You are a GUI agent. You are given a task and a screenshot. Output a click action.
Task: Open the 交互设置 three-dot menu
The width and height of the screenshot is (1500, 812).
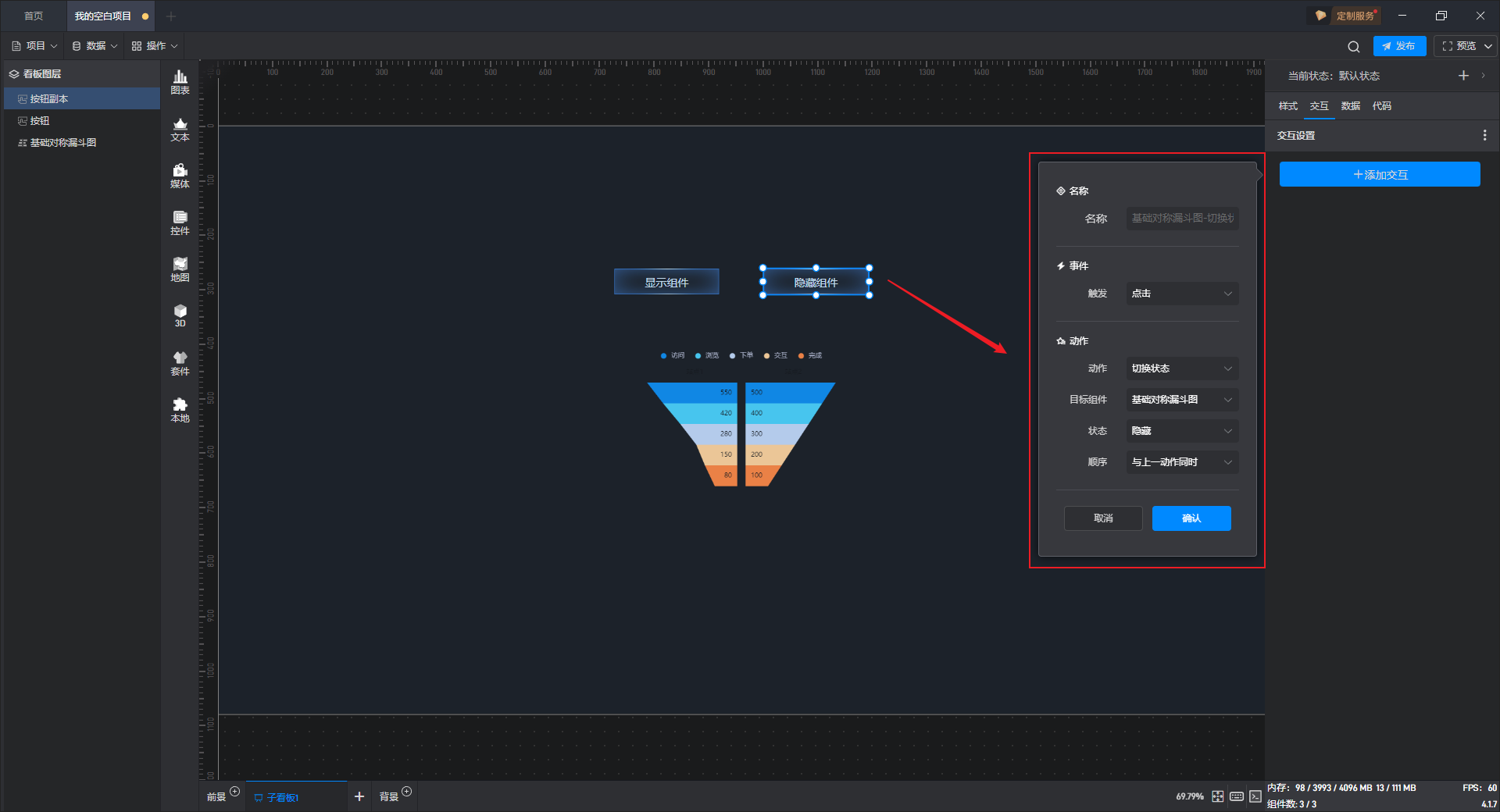tap(1484, 136)
